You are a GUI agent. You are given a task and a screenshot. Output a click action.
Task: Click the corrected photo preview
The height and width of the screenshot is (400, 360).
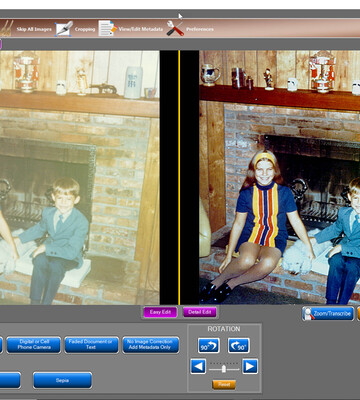point(280,177)
